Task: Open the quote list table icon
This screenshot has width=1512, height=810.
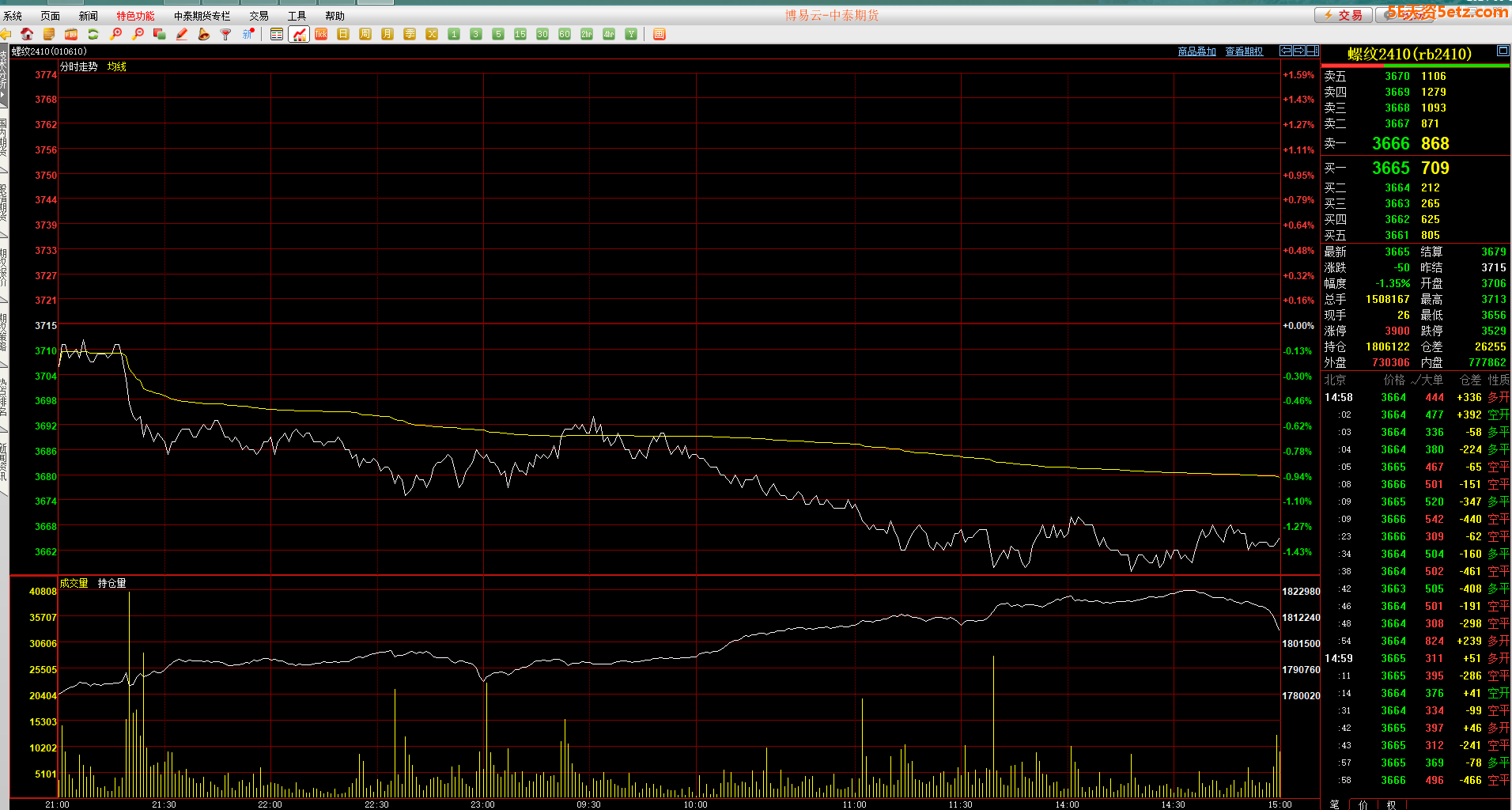Action: pos(277,34)
